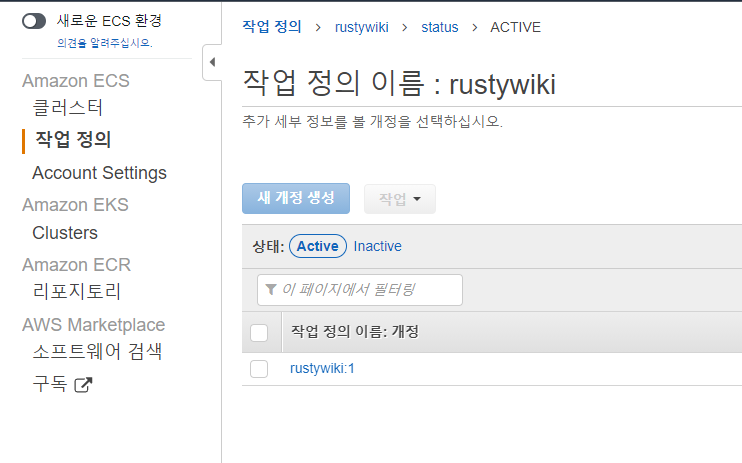
Task: Click the external link icon beside 구독
Action: (x=83, y=384)
